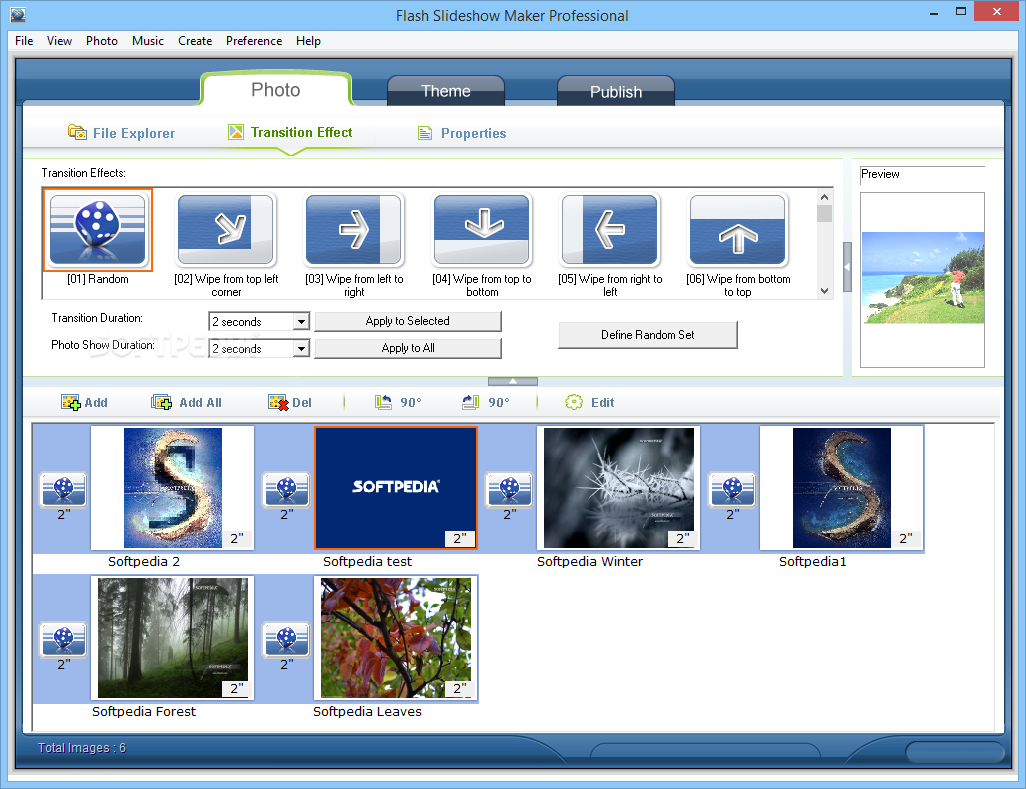This screenshot has height=789, width=1026.
Task: Select the Softpedia Winter thumbnail
Action: (618, 488)
